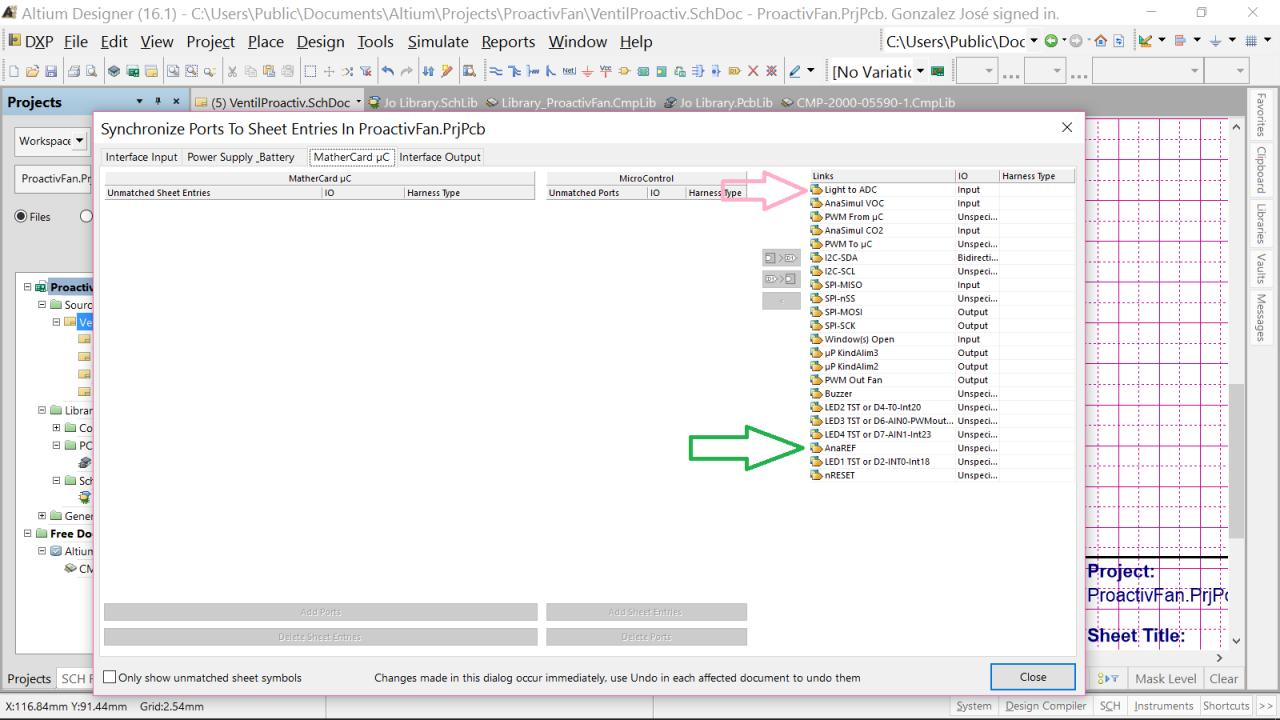Open the Jo Library.SchLib document tab
1280x720 pixels.
[422, 102]
